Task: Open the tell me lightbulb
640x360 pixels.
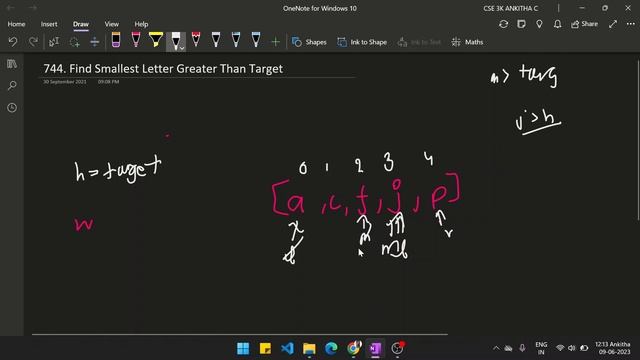Action: [x=539, y=24]
